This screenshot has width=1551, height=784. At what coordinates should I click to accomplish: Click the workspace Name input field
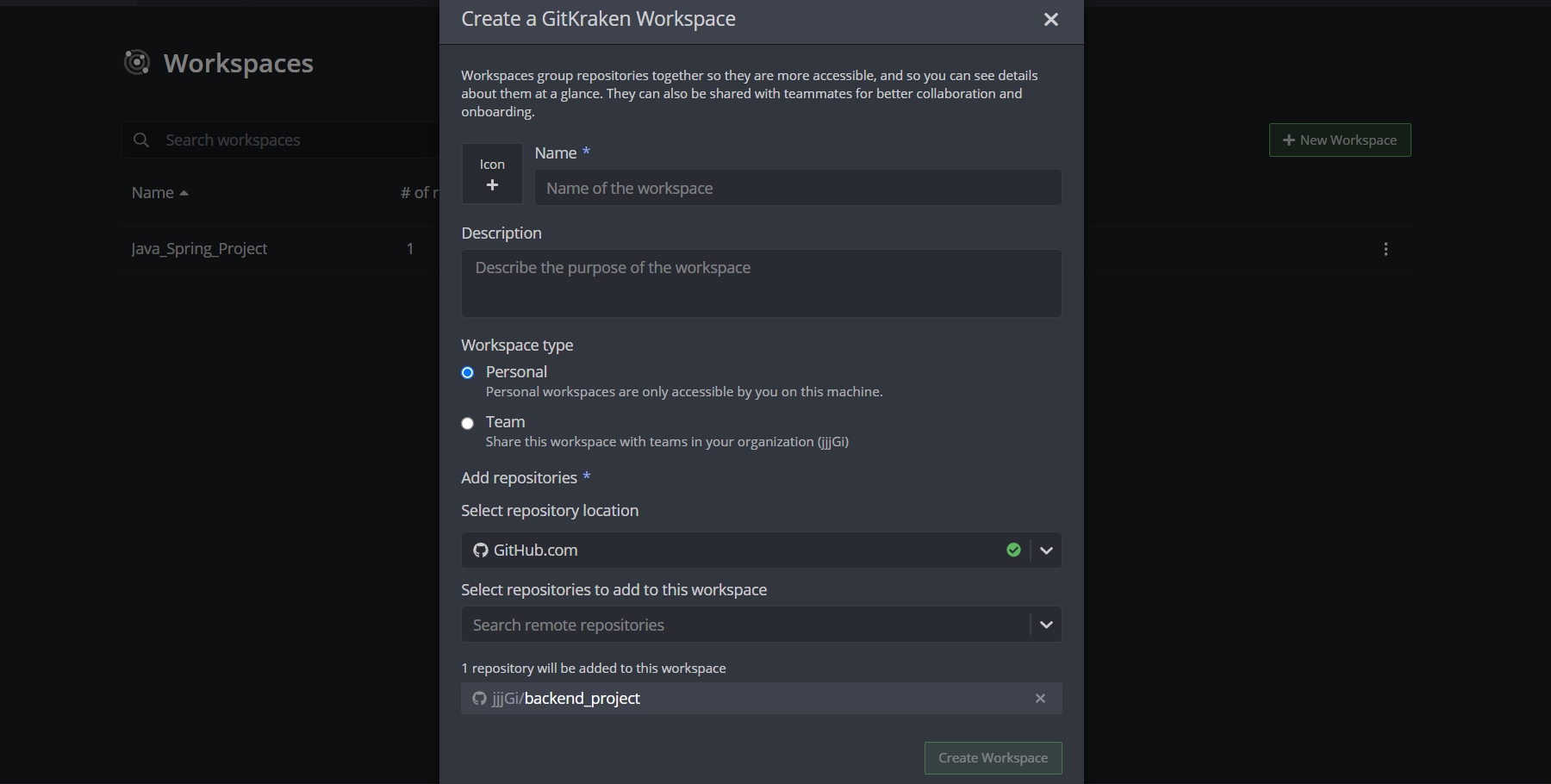797,187
